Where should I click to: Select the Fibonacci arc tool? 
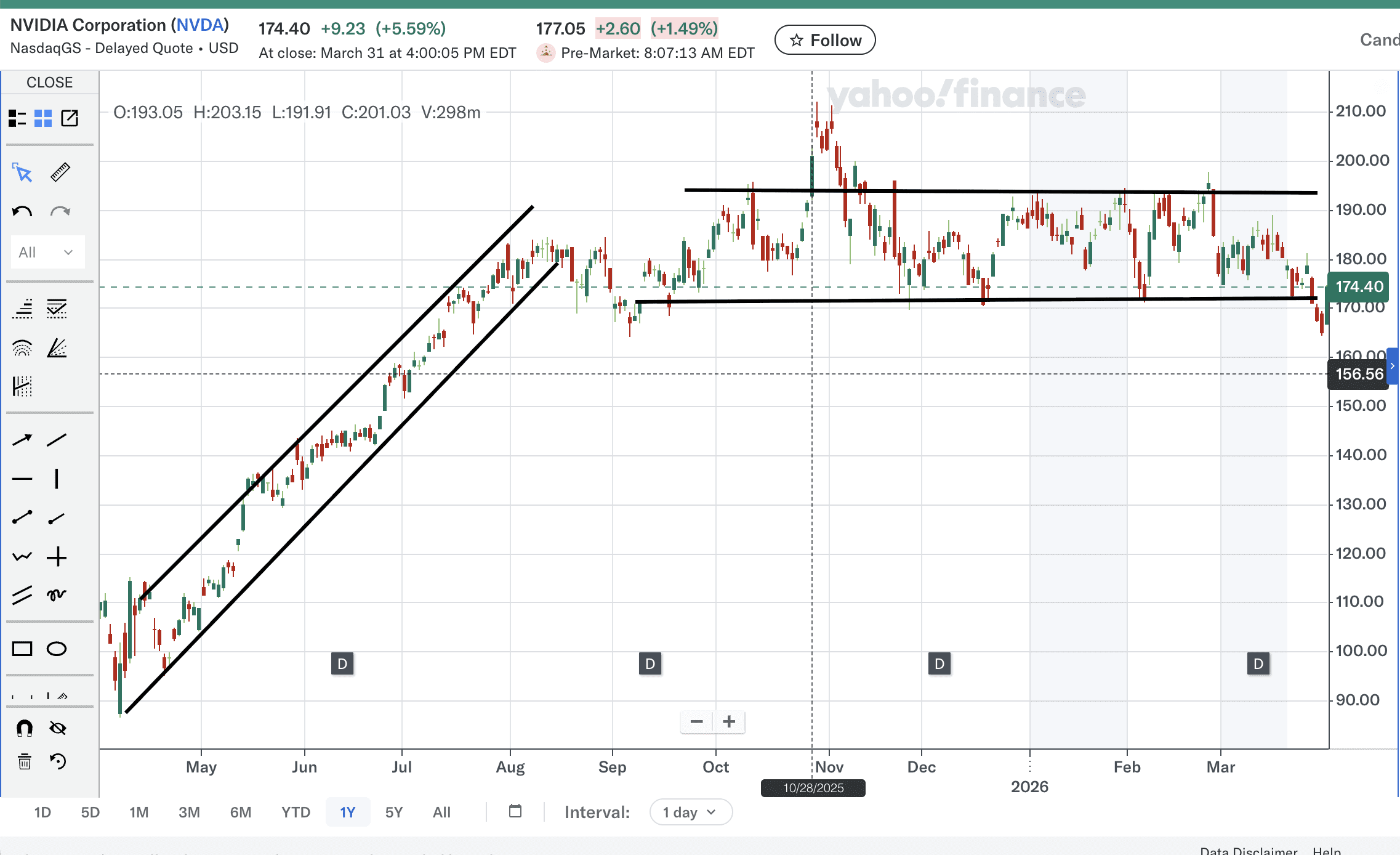pos(22,349)
